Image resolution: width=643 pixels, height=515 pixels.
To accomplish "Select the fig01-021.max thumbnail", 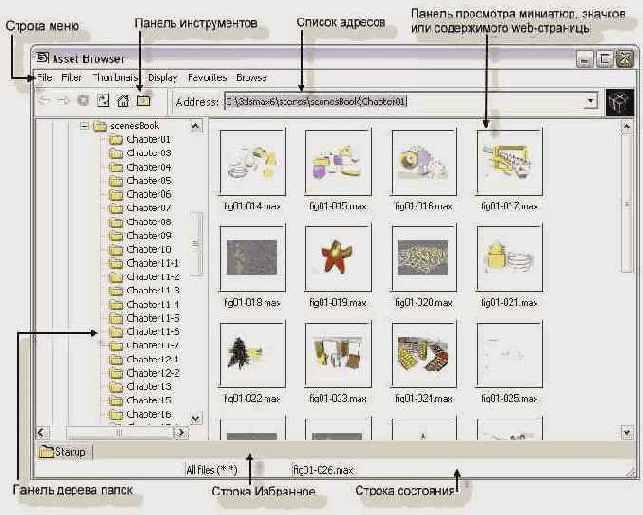I will [x=509, y=258].
